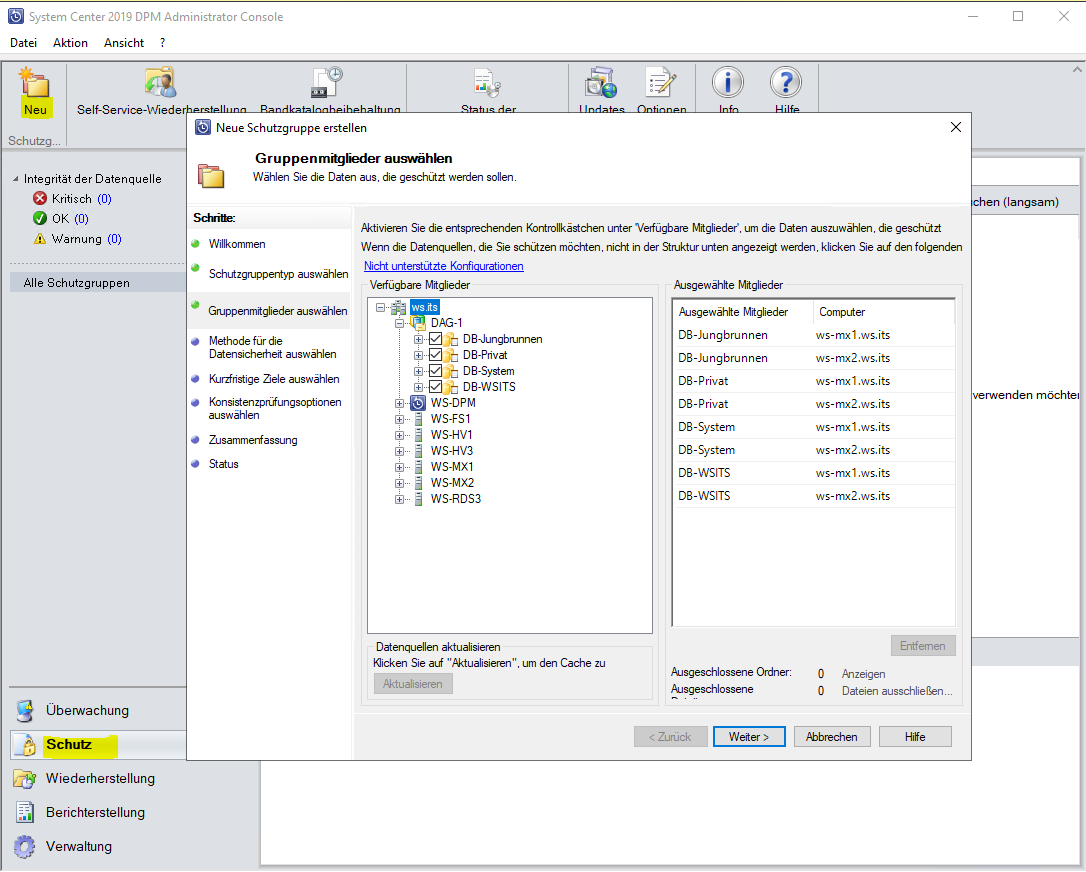Click the < Zurück button
This screenshot has width=1086, height=872.
670,737
